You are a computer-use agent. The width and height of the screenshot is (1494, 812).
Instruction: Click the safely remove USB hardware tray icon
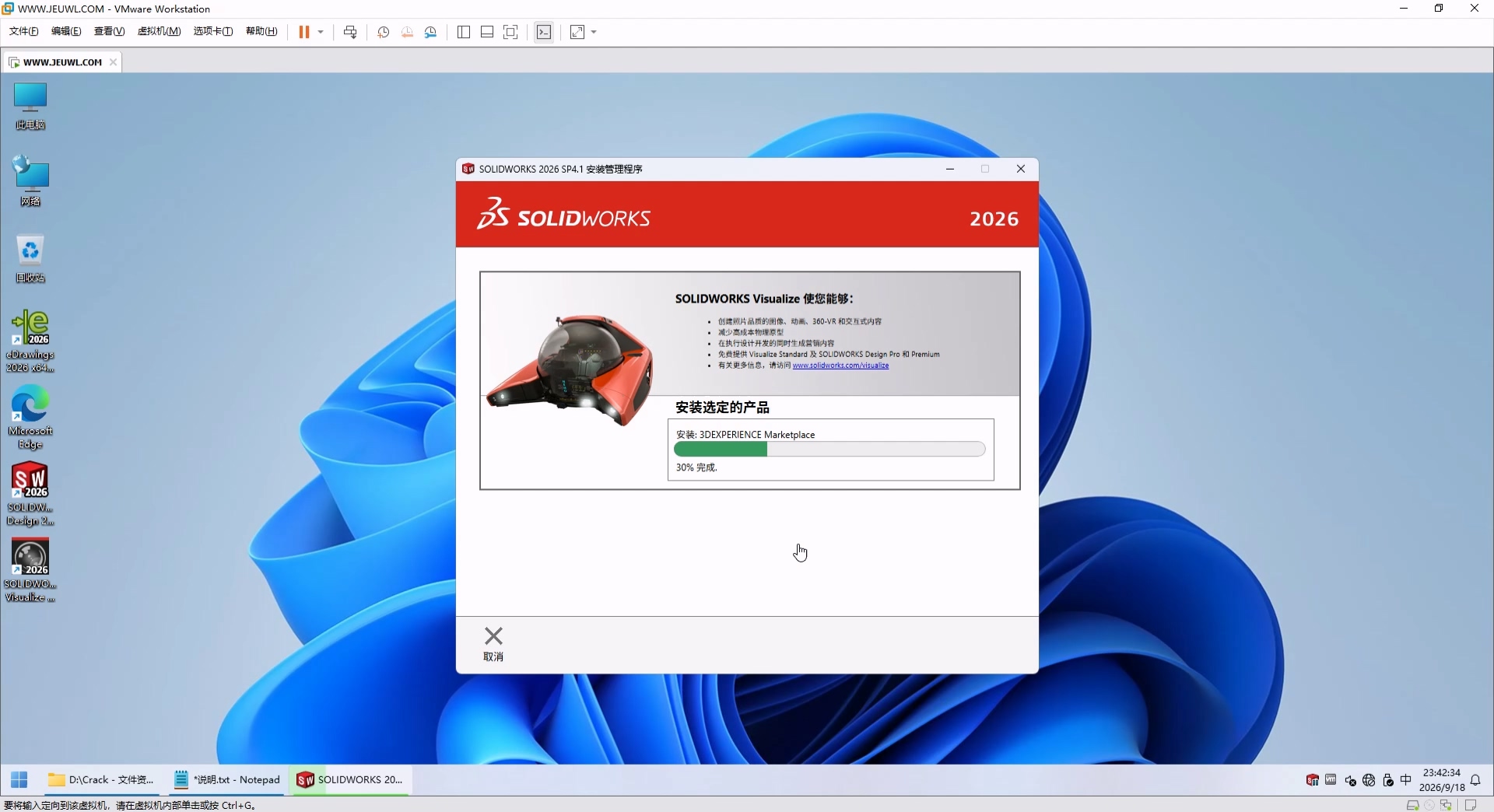point(1387,780)
